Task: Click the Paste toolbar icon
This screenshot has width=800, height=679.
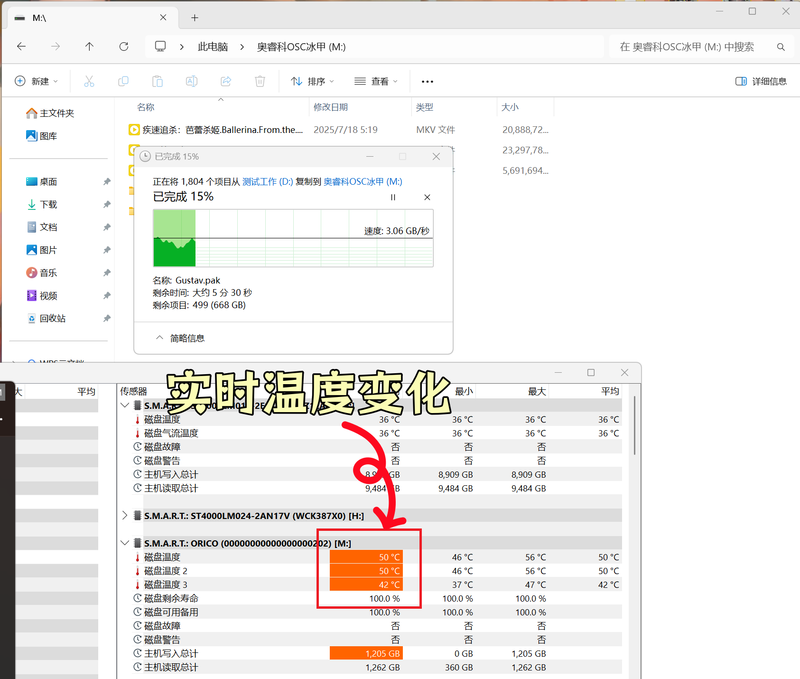Action: [157, 81]
